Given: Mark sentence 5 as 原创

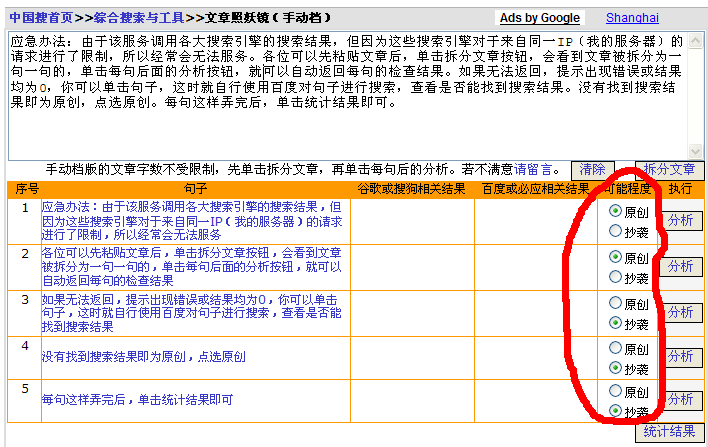Looking at the screenshot, I should pyautogui.click(x=615, y=392).
